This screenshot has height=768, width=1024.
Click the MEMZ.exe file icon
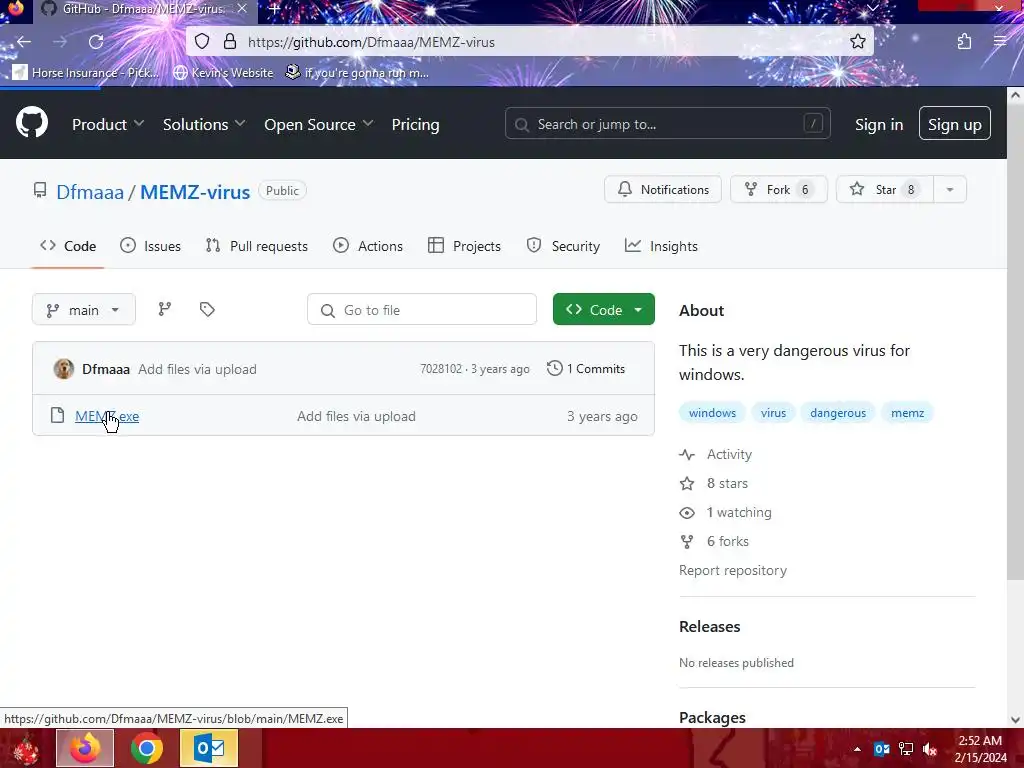click(x=57, y=415)
